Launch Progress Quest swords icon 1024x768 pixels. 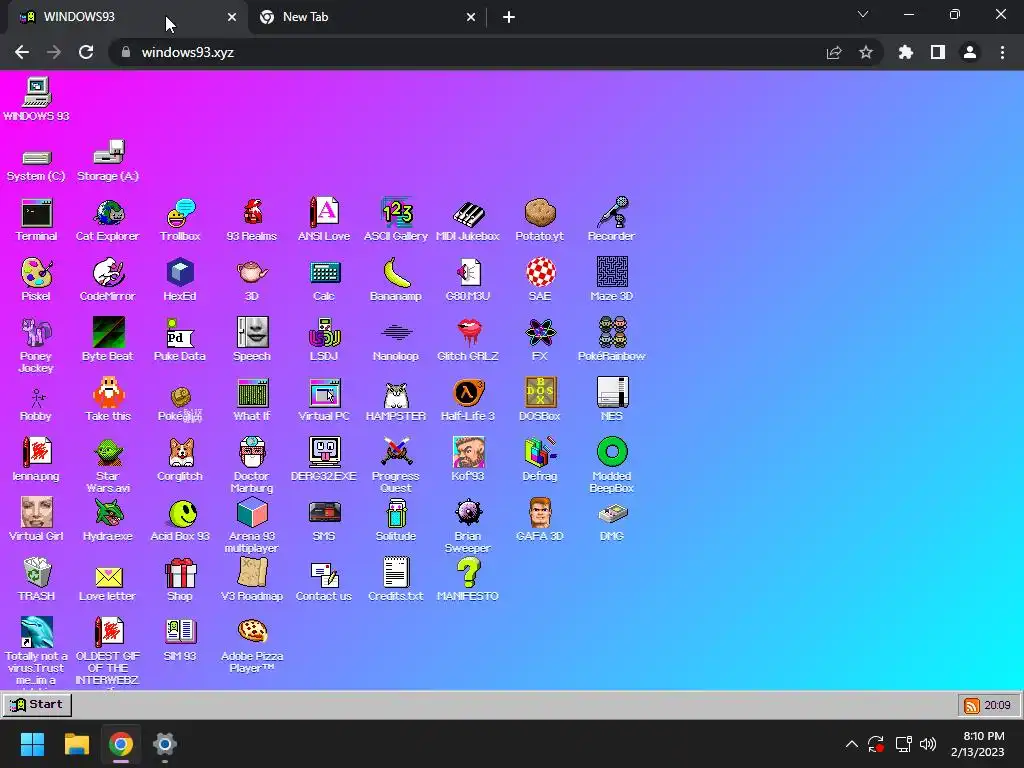pos(396,465)
